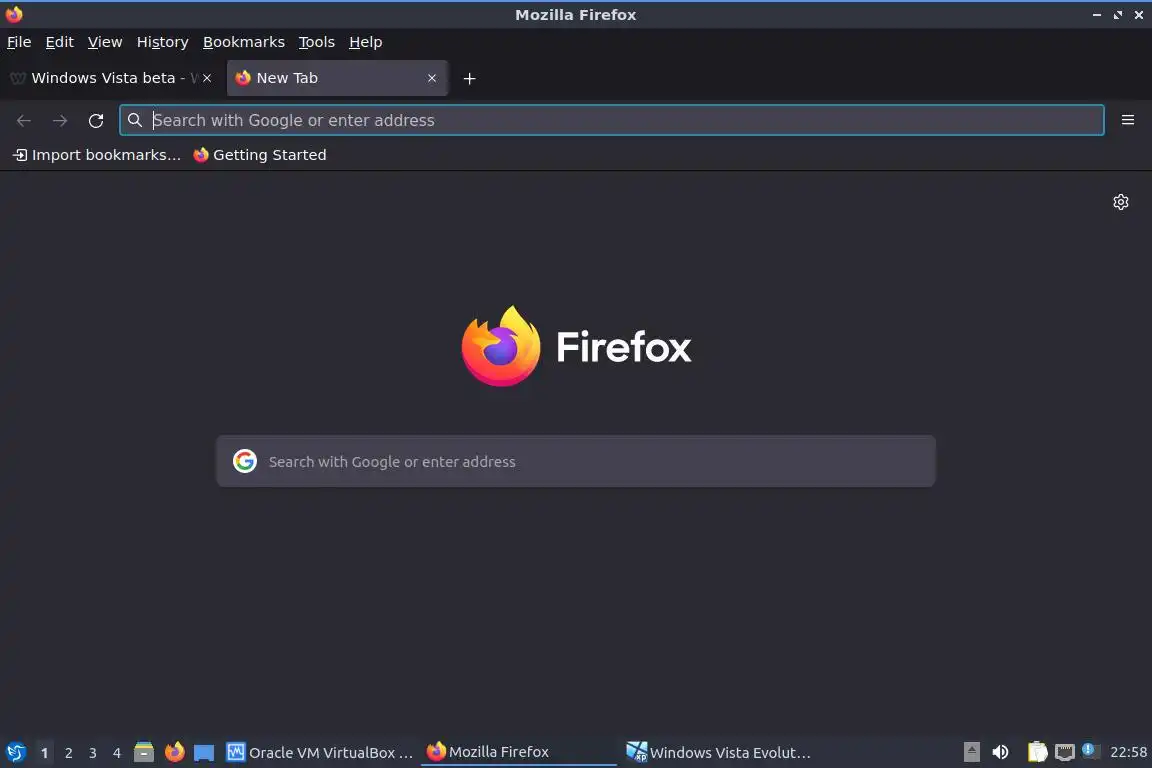Click the Google logo in search box

point(245,462)
